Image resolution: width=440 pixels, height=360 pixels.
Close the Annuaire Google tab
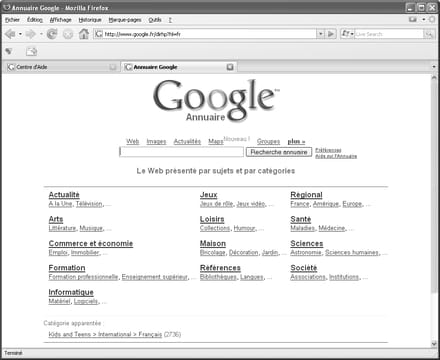click(230, 67)
